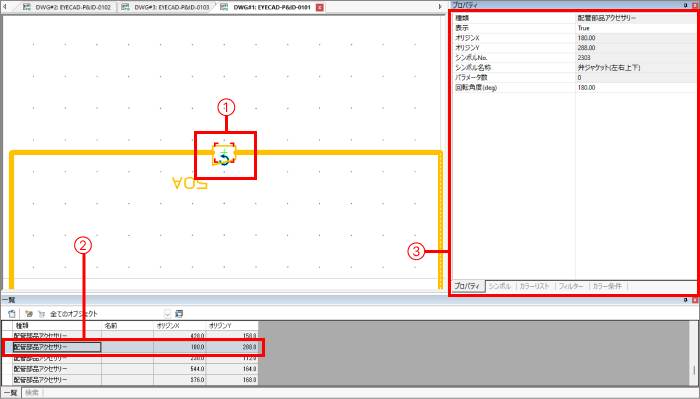The height and width of the screenshot is (399, 700).
Task: Click the pin icon of プロパティ panel
Action: click(686, 5)
